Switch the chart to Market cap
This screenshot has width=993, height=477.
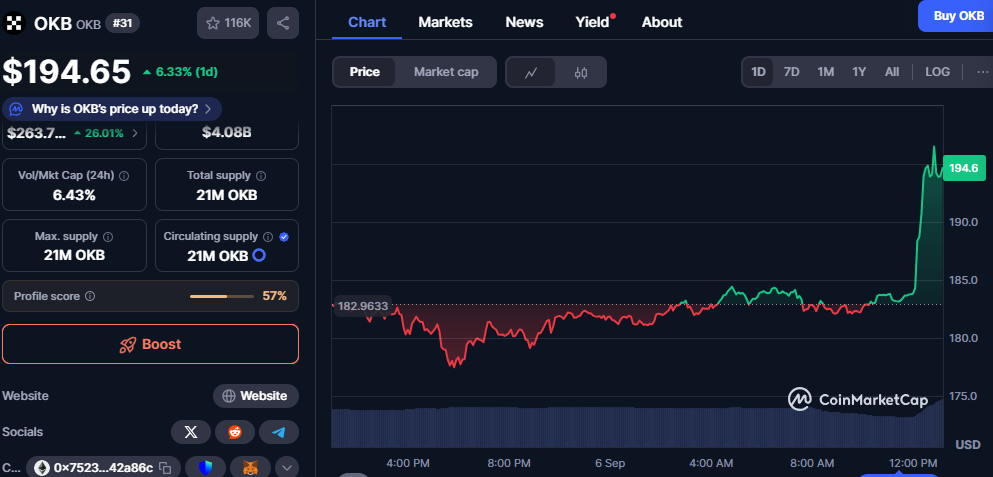pyautogui.click(x=446, y=72)
